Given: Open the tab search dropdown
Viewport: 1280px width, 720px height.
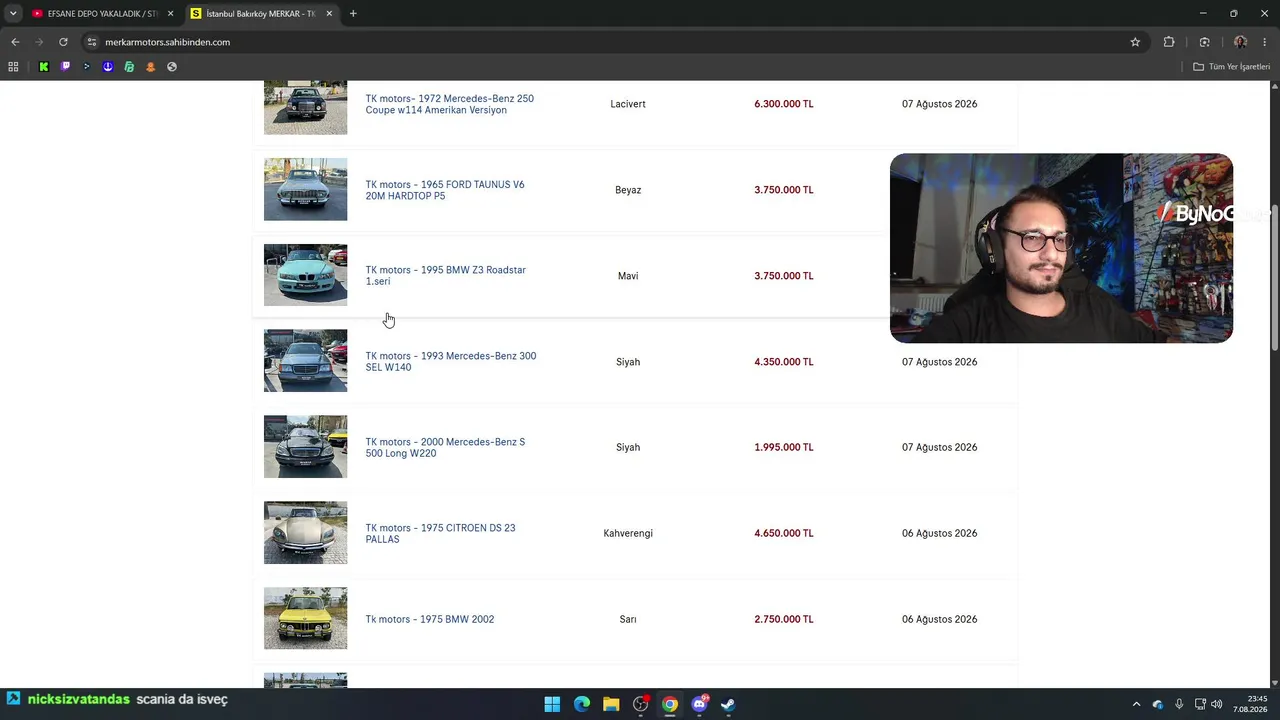Looking at the screenshot, I should (13, 14).
